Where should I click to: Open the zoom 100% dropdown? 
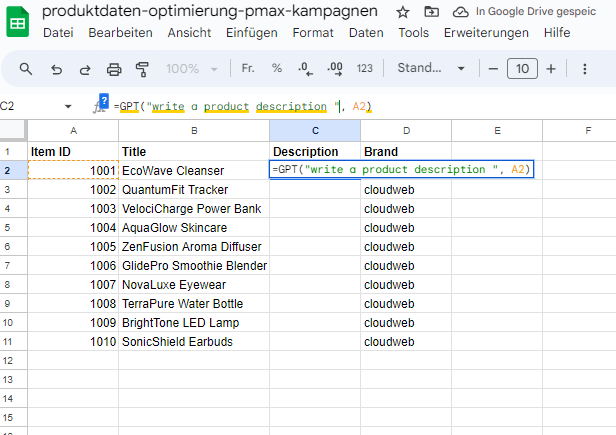[190, 69]
